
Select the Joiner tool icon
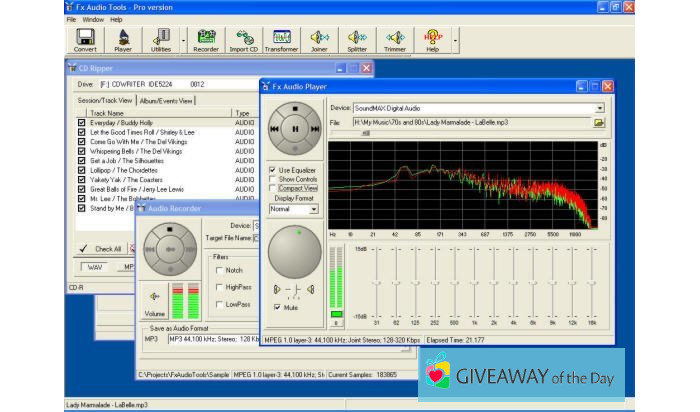coord(319,40)
